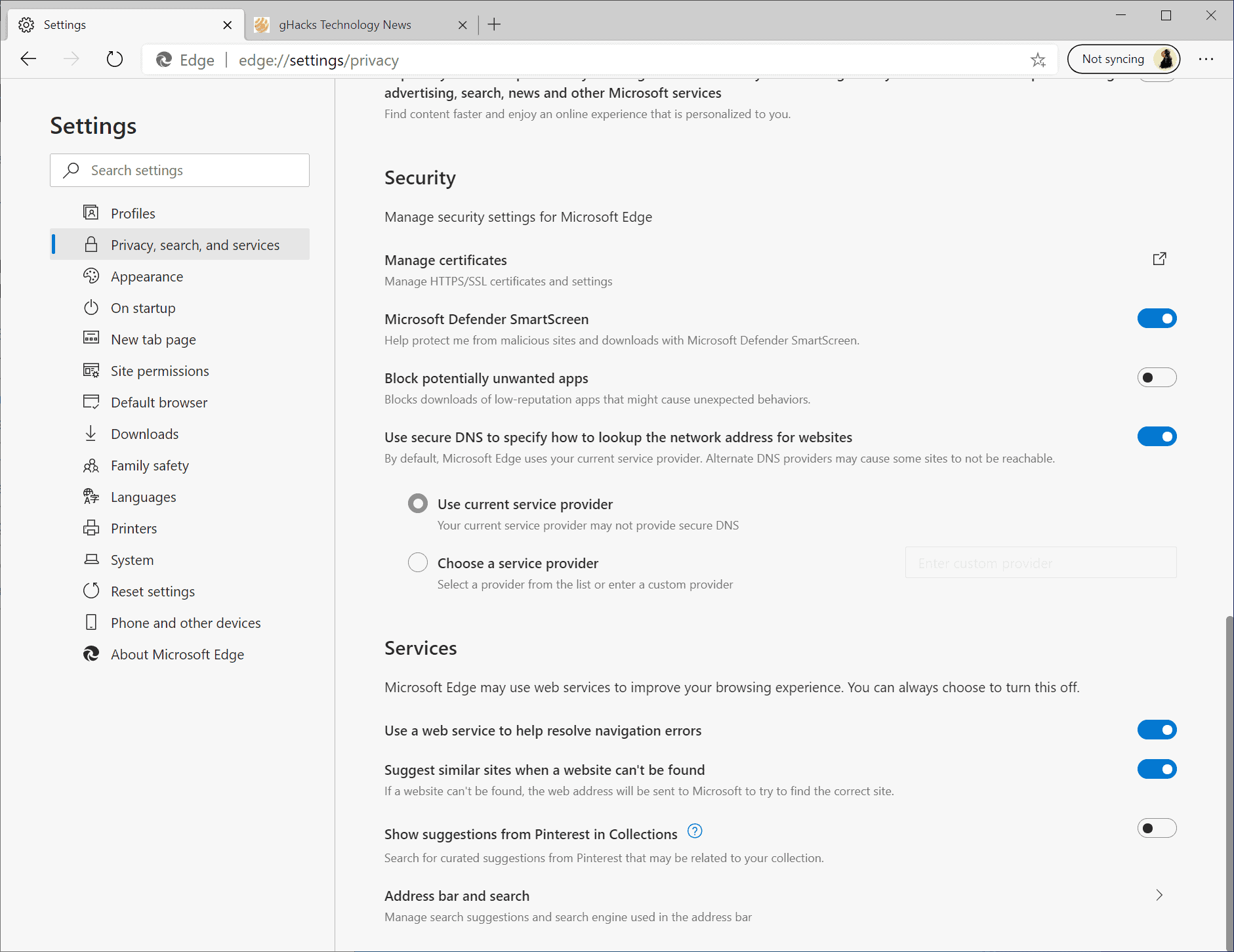Enable Block potentially unwanted apps toggle
The height and width of the screenshot is (952, 1234).
point(1157,377)
